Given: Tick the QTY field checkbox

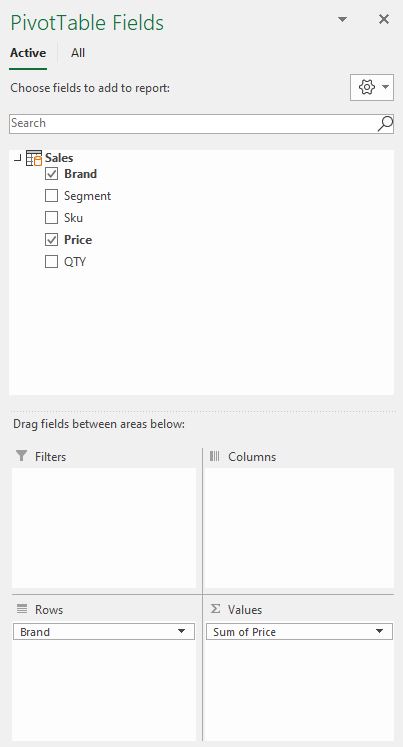Looking at the screenshot, I should tap(51, 262).
